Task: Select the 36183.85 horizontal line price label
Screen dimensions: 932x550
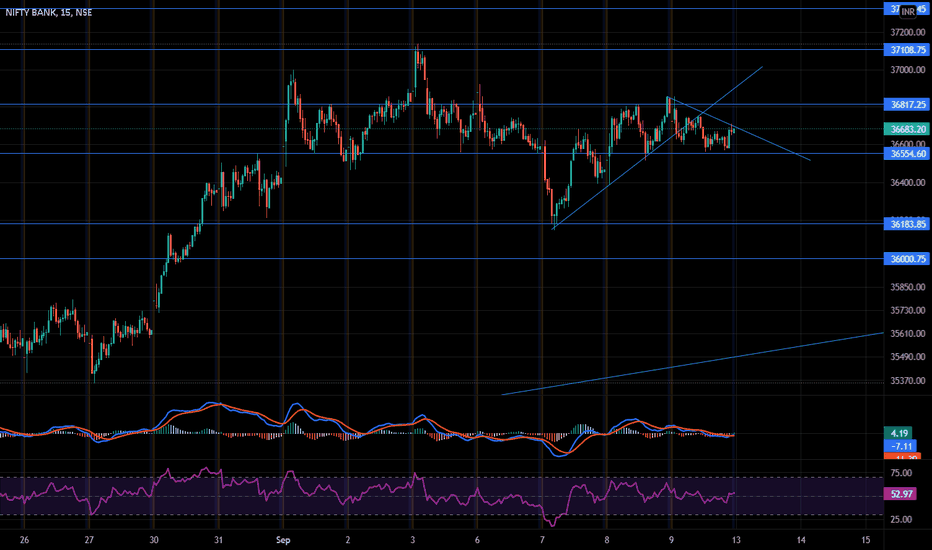Action: click(x=906, y=224)
